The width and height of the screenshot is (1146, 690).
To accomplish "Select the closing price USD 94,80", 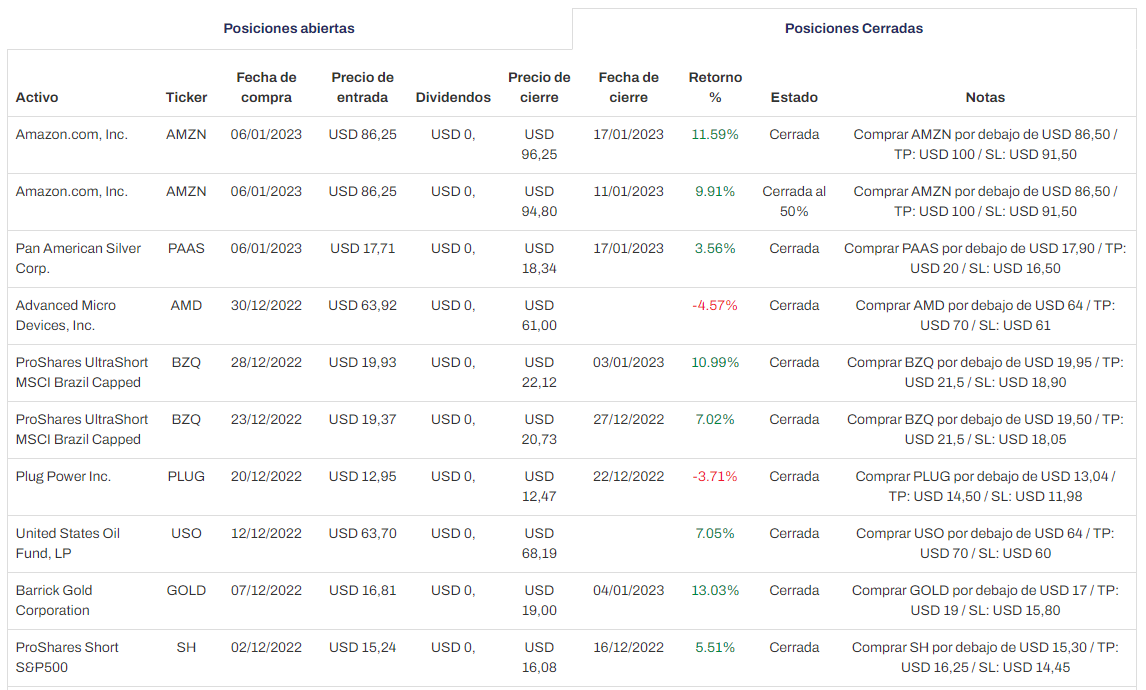I will click(539, 202).
